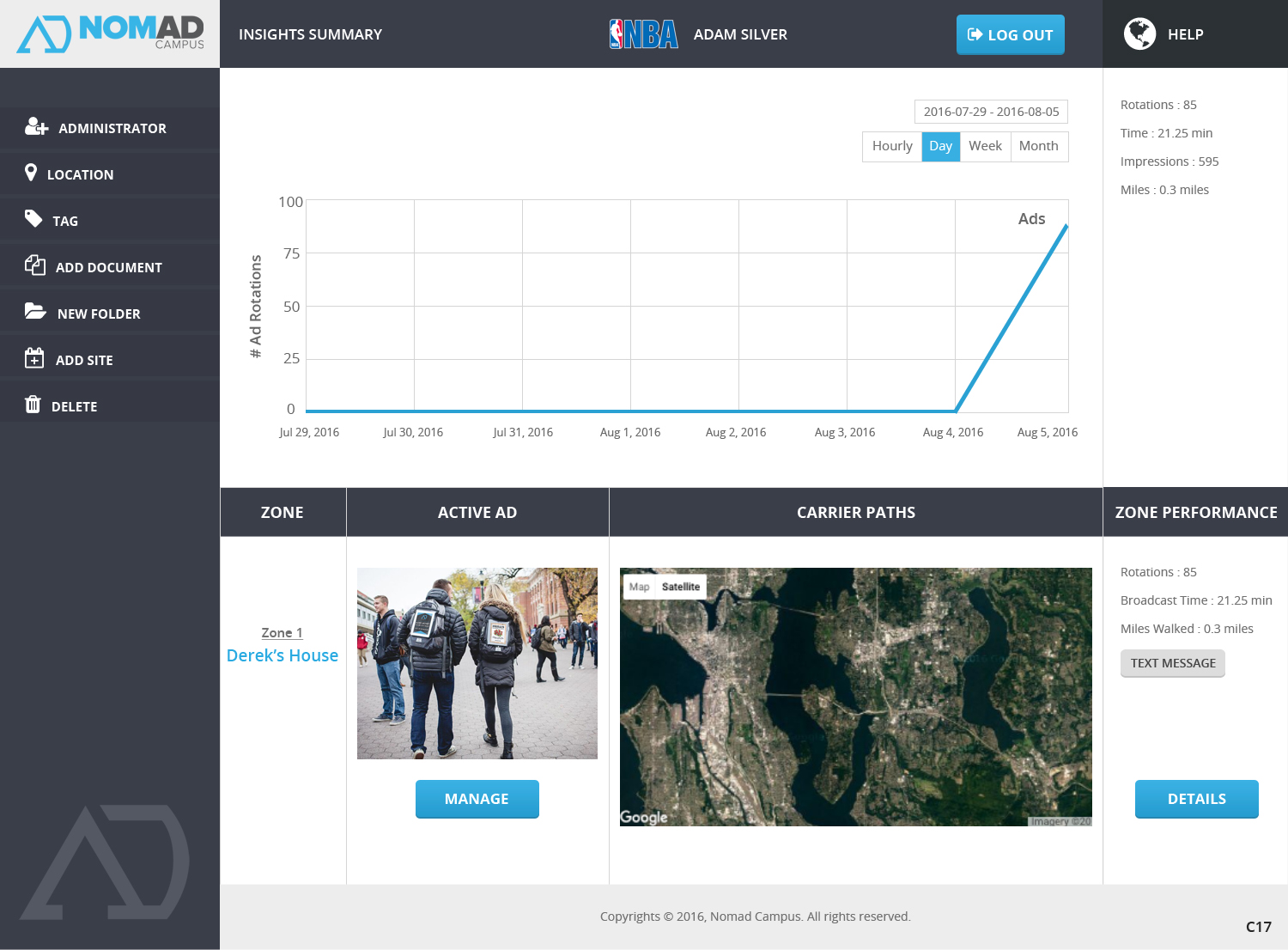Click the Delete trash can icon
Screen dimensions: 1288x950
click(x=33, y=405)
